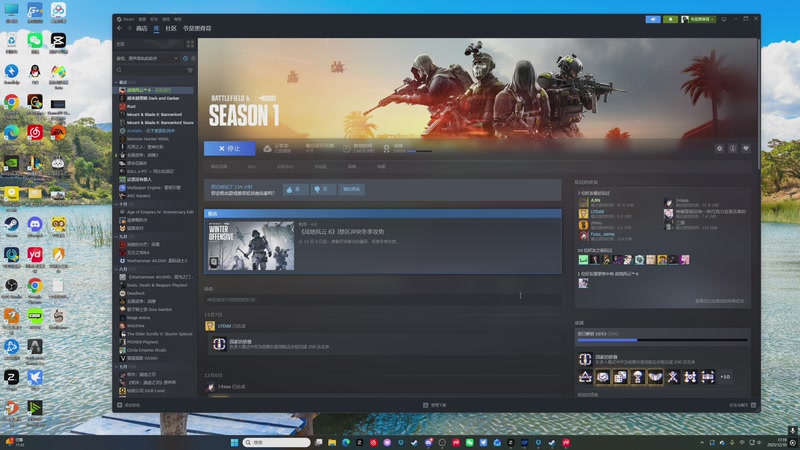Open the Windows Start button

[234, 442]
